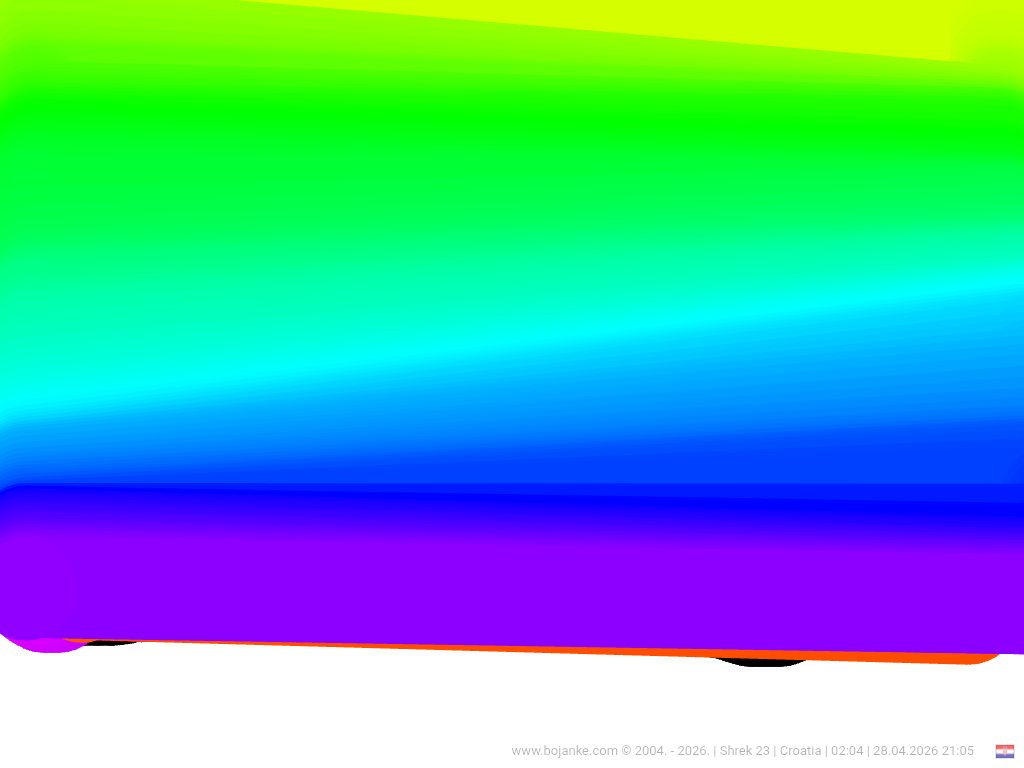
Task: Click the violet purple band
Action: pos(500,590)
